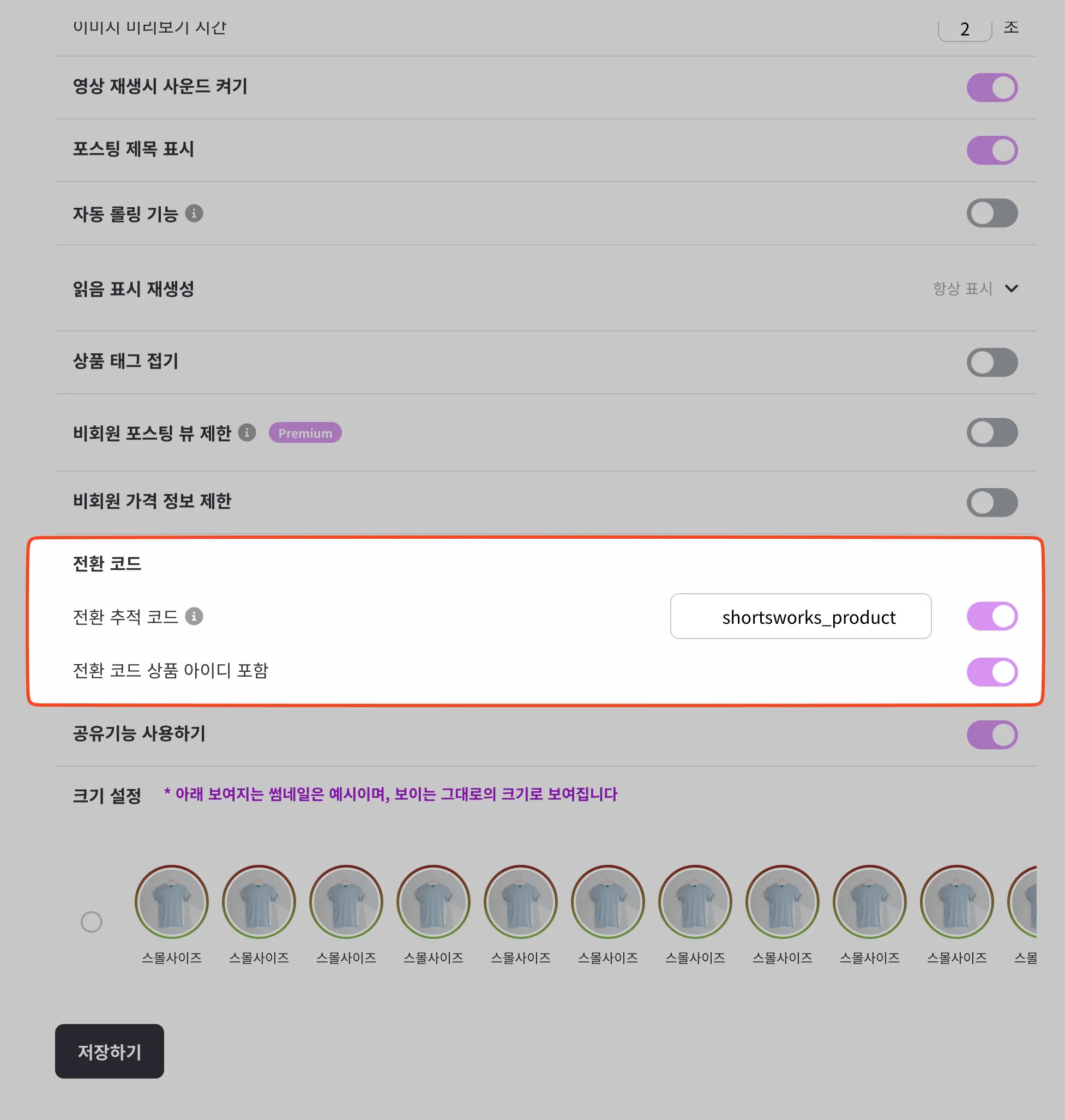Click info icon beside 자동 롤링 기능

point(194,213)
